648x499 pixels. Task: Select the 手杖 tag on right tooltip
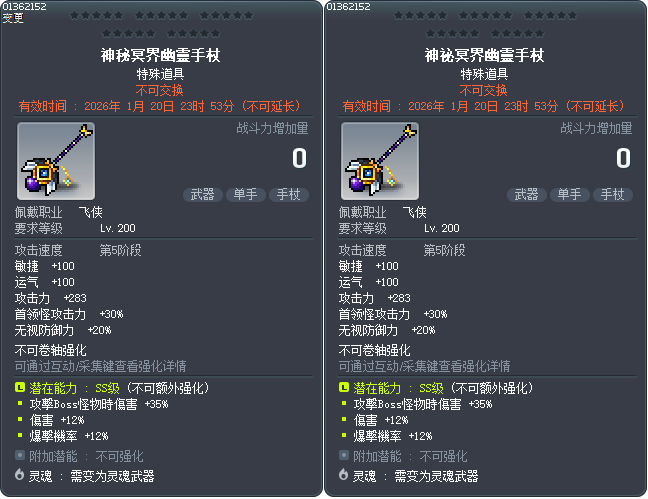pyautogui.click(x=613, y=195)
